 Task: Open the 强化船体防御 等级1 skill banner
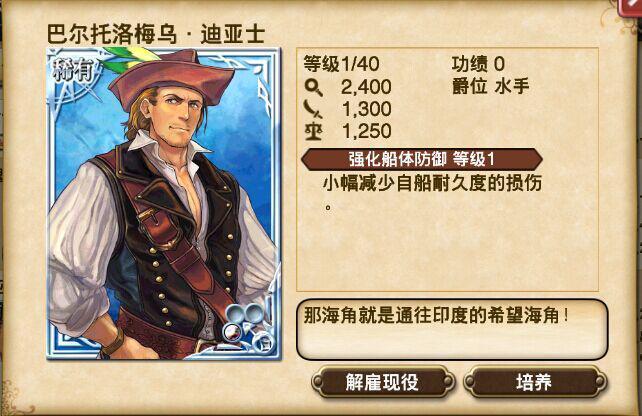(x=422, y=159)
